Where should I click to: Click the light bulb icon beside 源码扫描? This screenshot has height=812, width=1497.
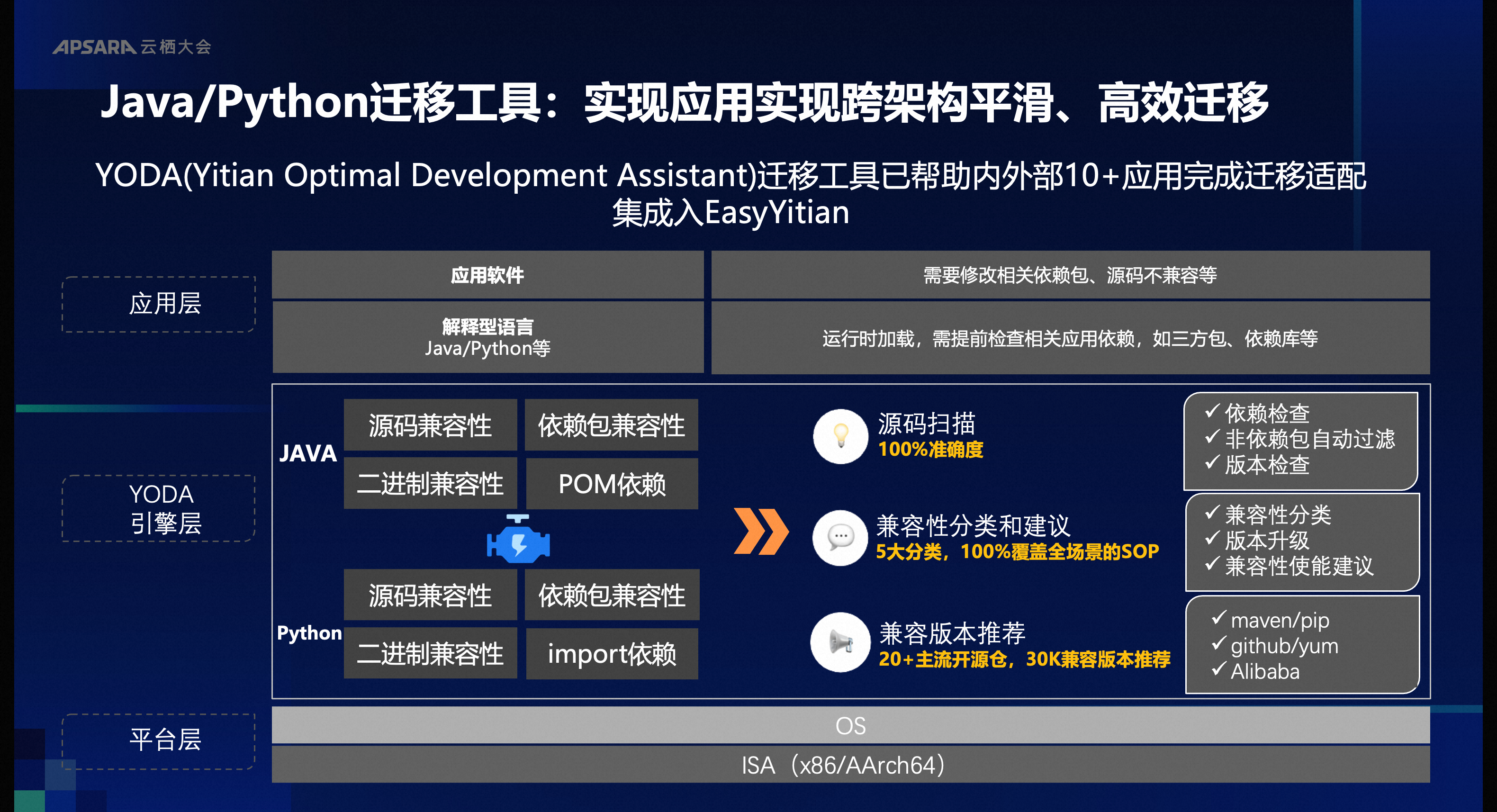coord(840,436)
